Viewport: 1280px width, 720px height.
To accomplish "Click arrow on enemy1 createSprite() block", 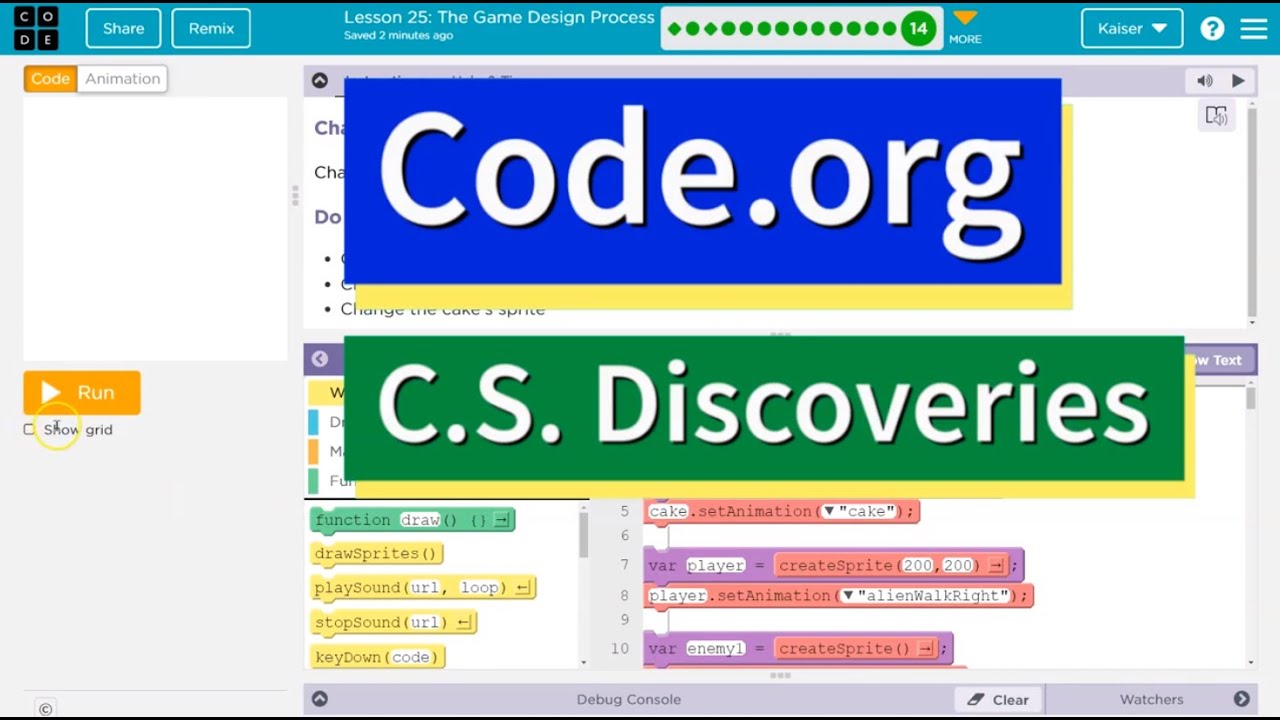I will point(926,649).
